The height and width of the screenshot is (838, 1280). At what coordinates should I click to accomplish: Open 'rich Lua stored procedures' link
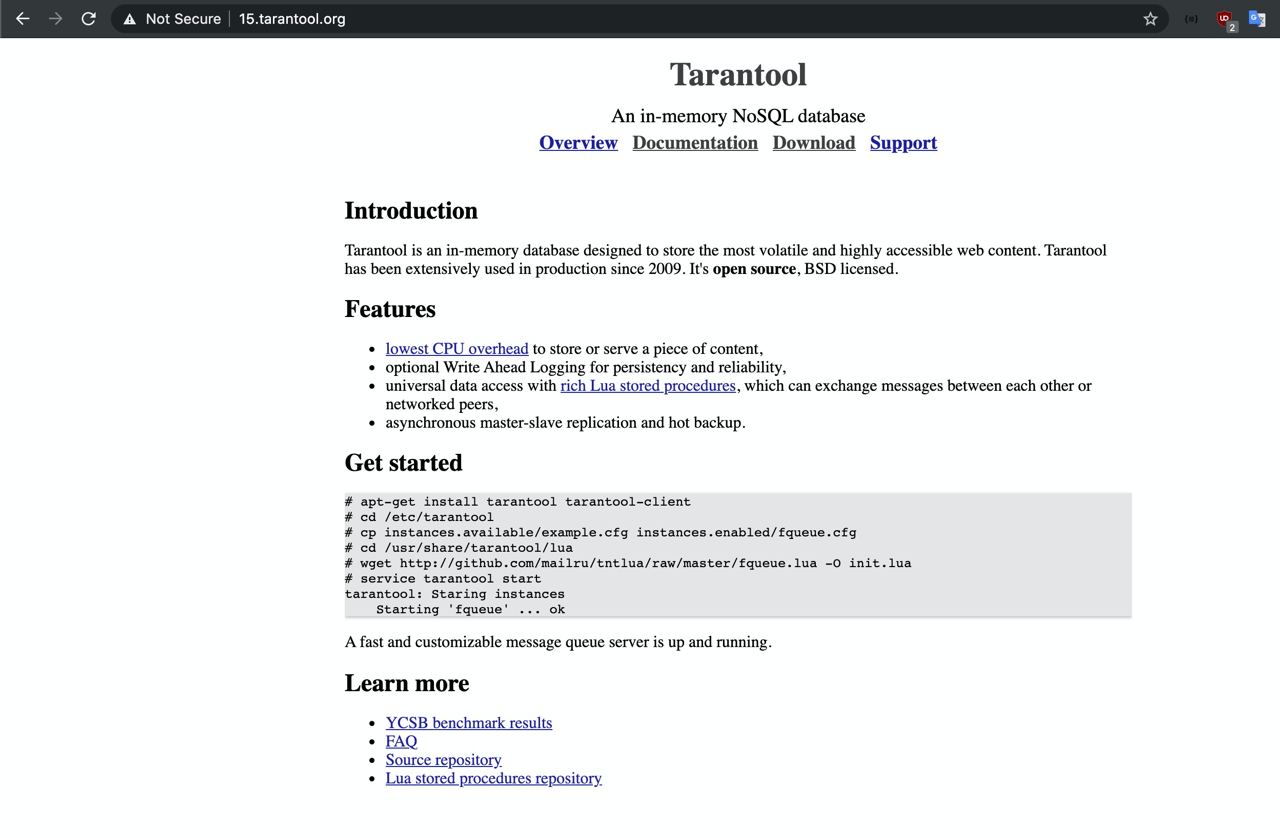click(x=648, y=386)
